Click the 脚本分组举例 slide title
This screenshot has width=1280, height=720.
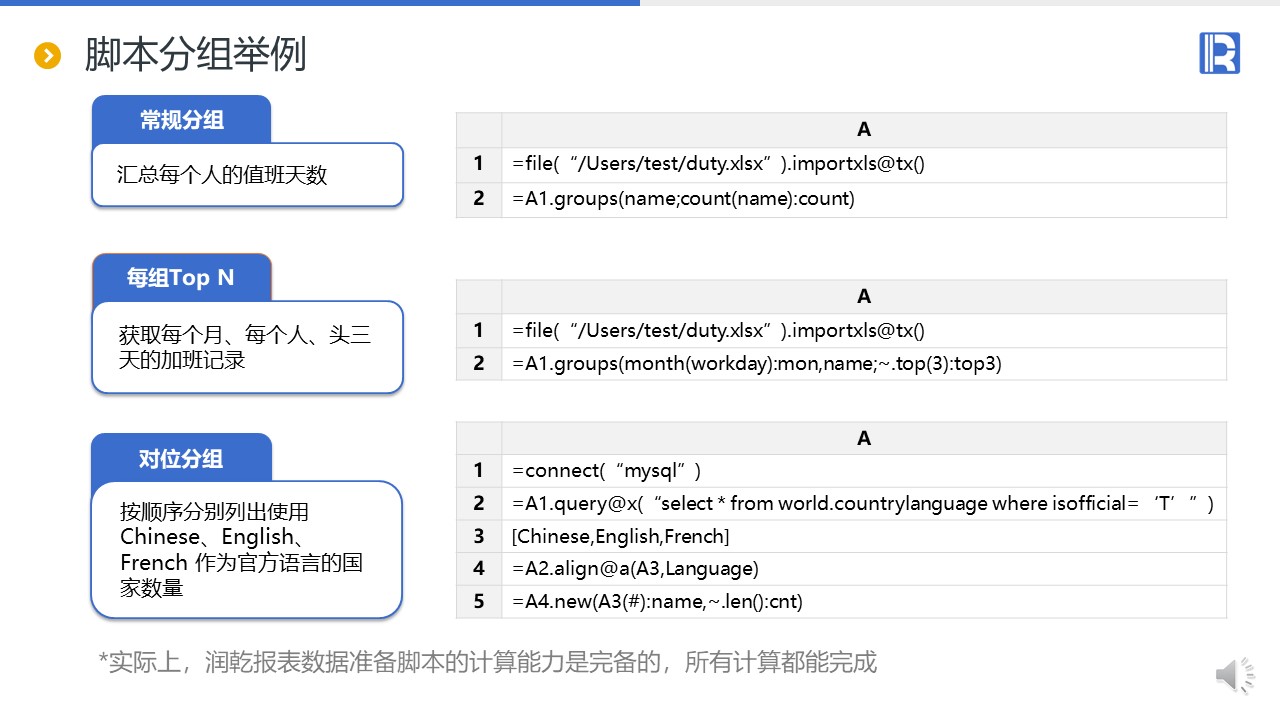coord(195,55)
